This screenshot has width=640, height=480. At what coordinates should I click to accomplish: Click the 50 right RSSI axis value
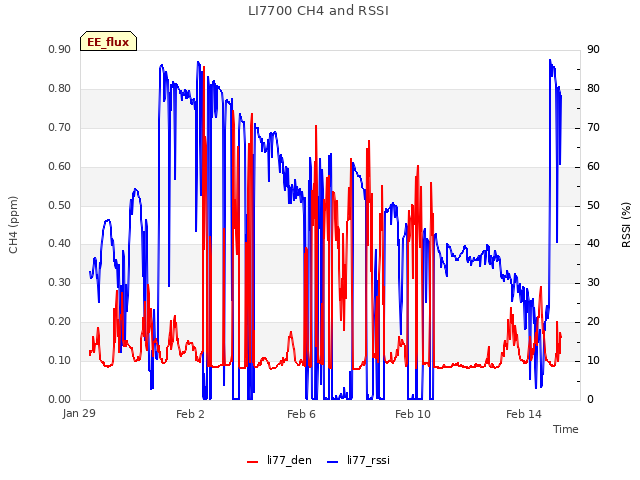point(593,205)
